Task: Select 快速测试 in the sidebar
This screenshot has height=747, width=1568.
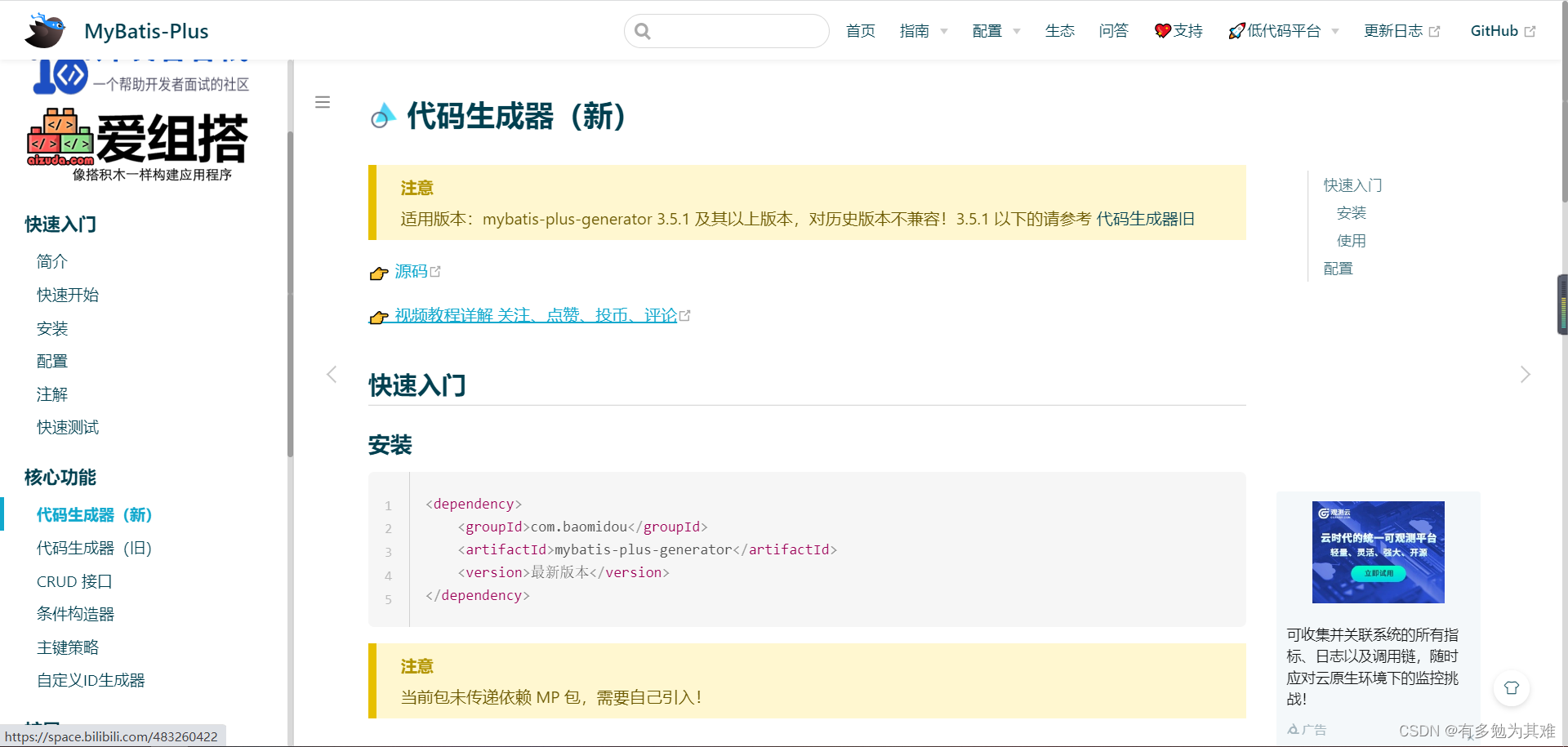Action: coord(68,427)
